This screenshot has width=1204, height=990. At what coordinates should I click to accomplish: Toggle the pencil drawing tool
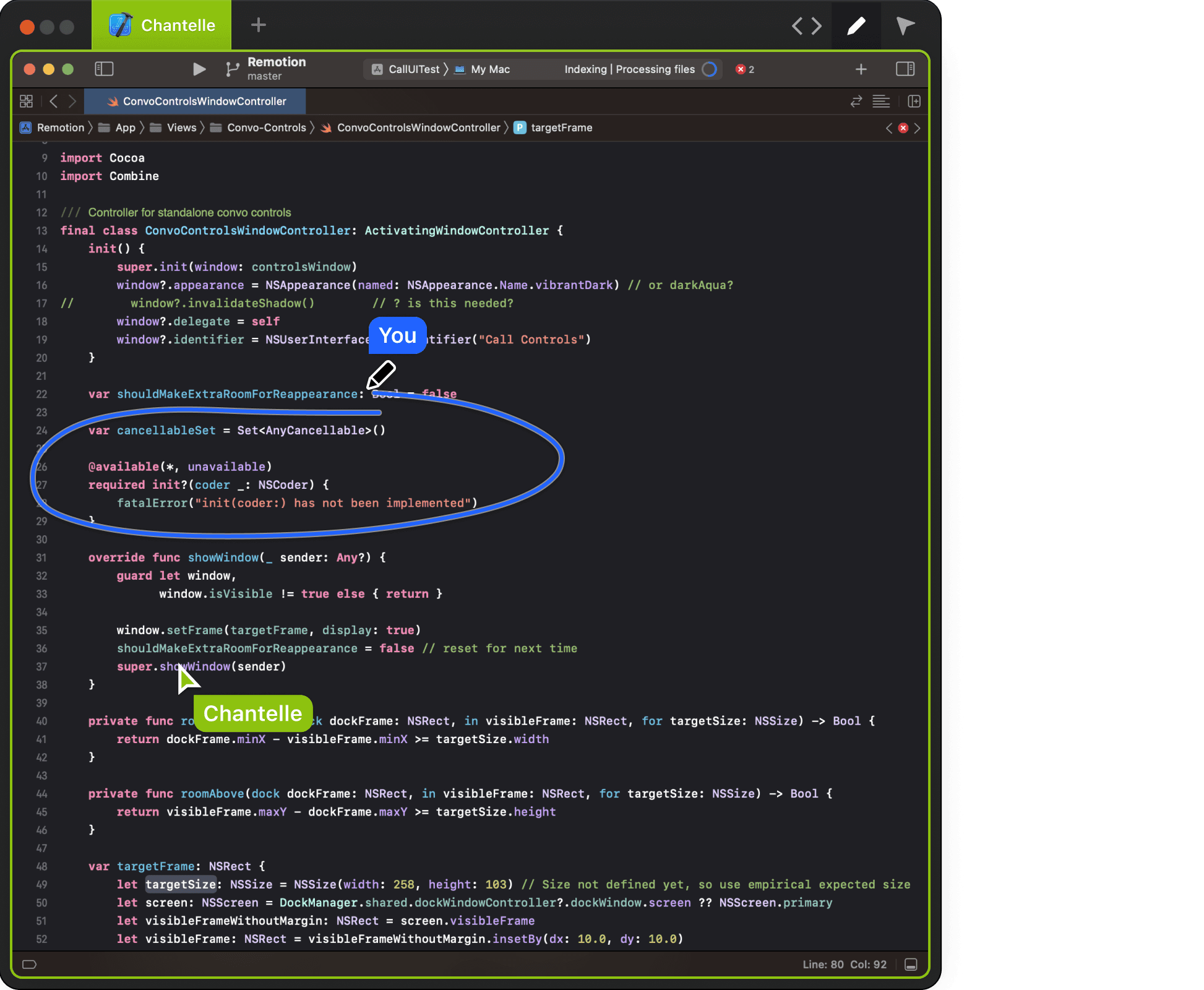(856, 26)
